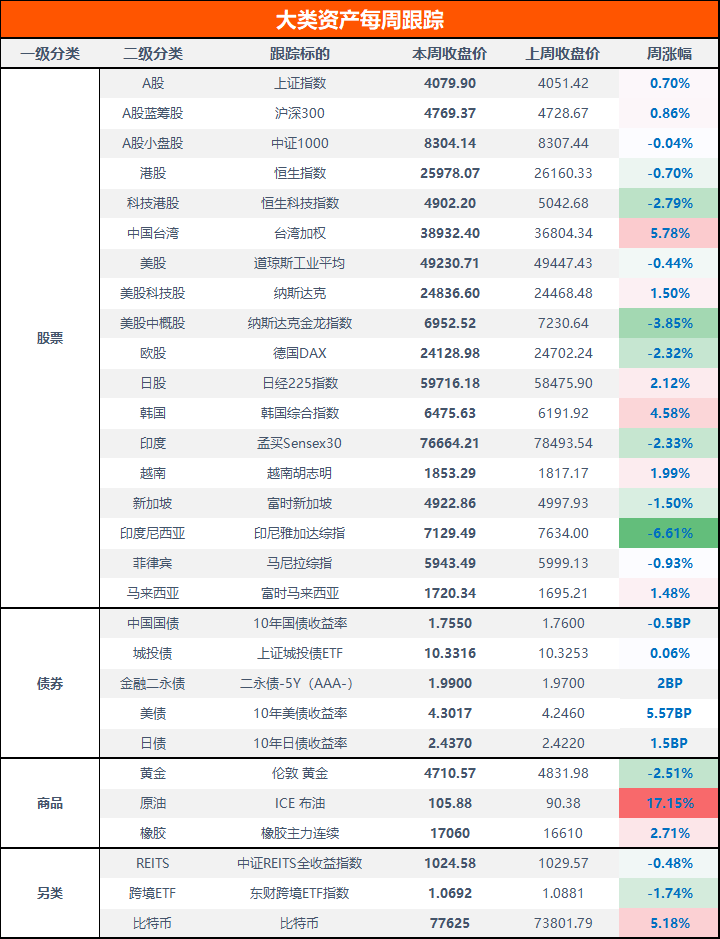Click the 比特币 closing price 77625
The height and width of the screenshot is (939, 720).
[x=449, y=923]
